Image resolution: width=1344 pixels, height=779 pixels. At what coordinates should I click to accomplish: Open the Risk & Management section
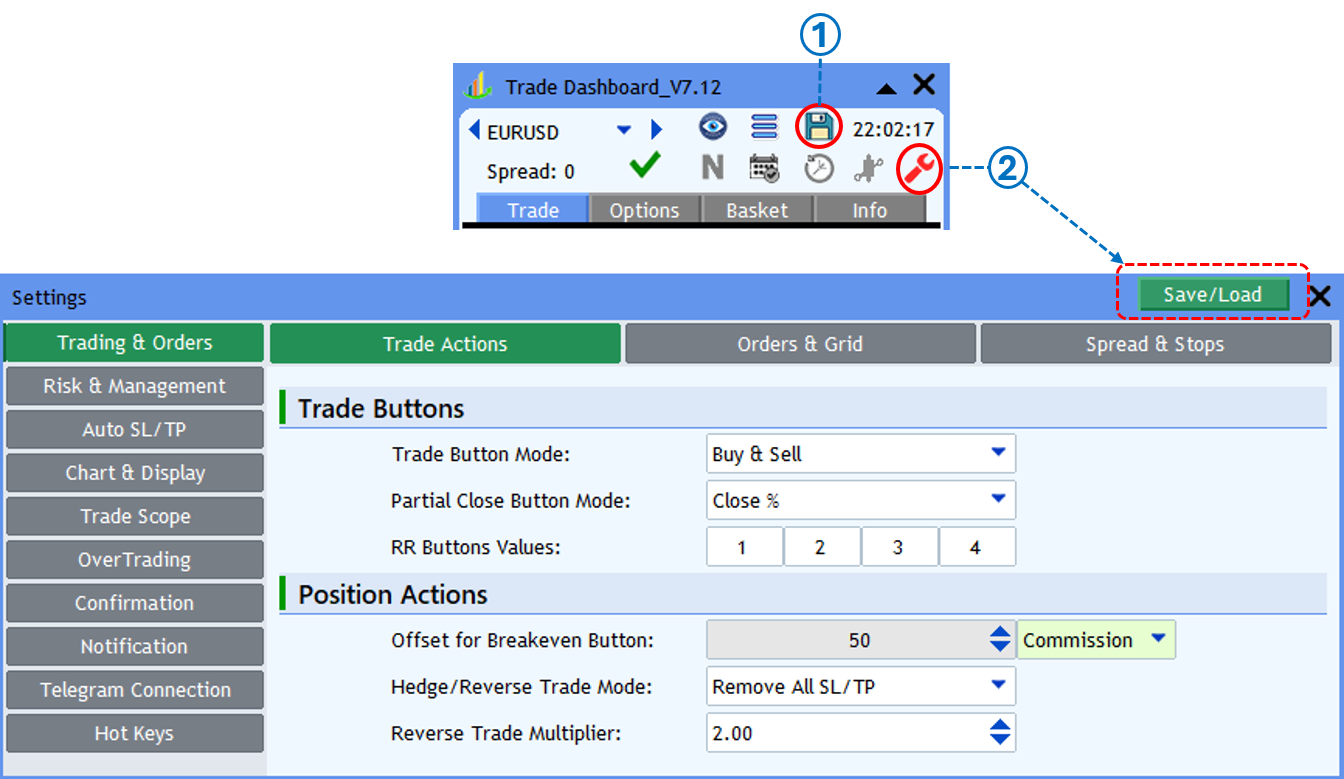click(134, 386)
